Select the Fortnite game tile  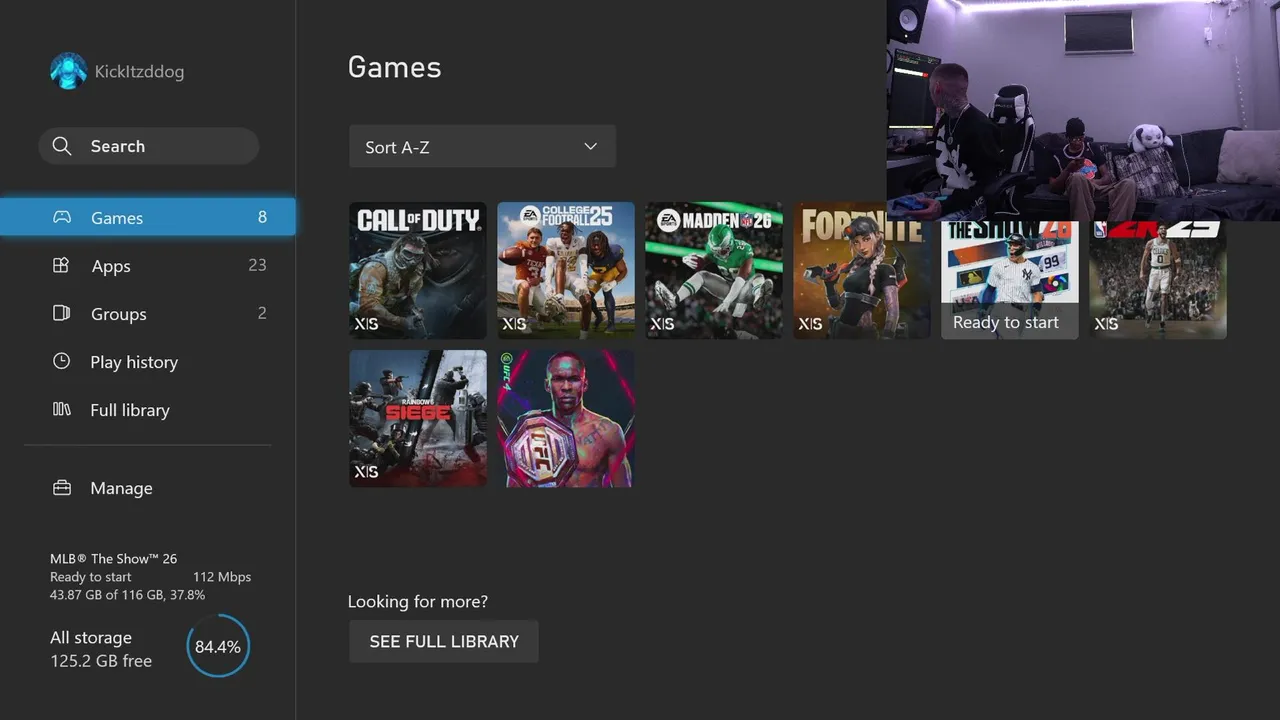pyautogui.click(x=862, y=271)
